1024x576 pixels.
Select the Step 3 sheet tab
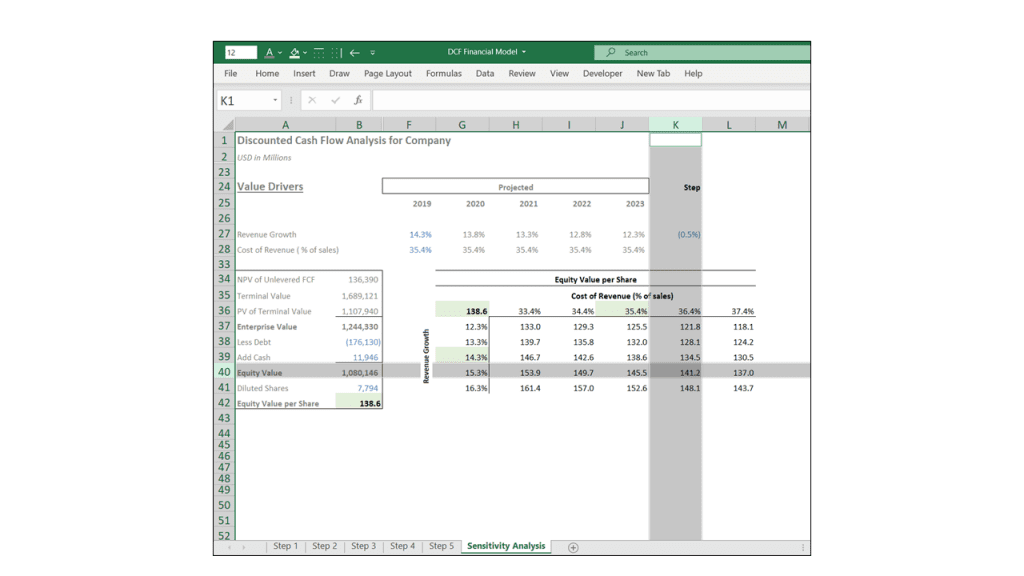tap(363, 546)
